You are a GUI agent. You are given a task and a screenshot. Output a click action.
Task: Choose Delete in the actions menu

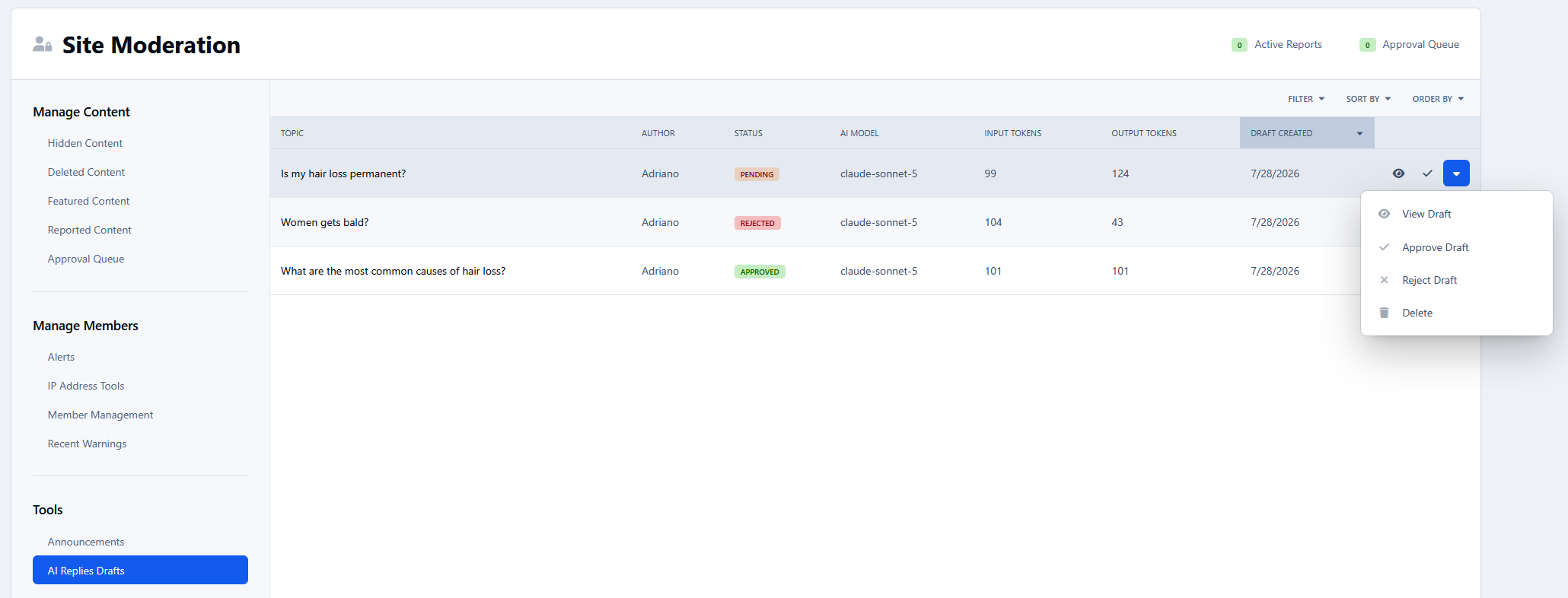1417,313
